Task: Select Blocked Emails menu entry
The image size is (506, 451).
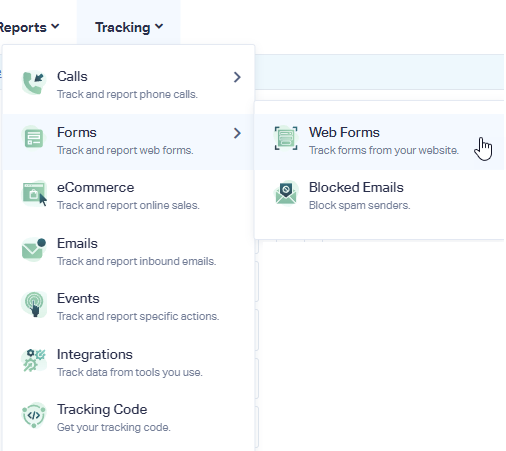Action: tap(379, 197)
